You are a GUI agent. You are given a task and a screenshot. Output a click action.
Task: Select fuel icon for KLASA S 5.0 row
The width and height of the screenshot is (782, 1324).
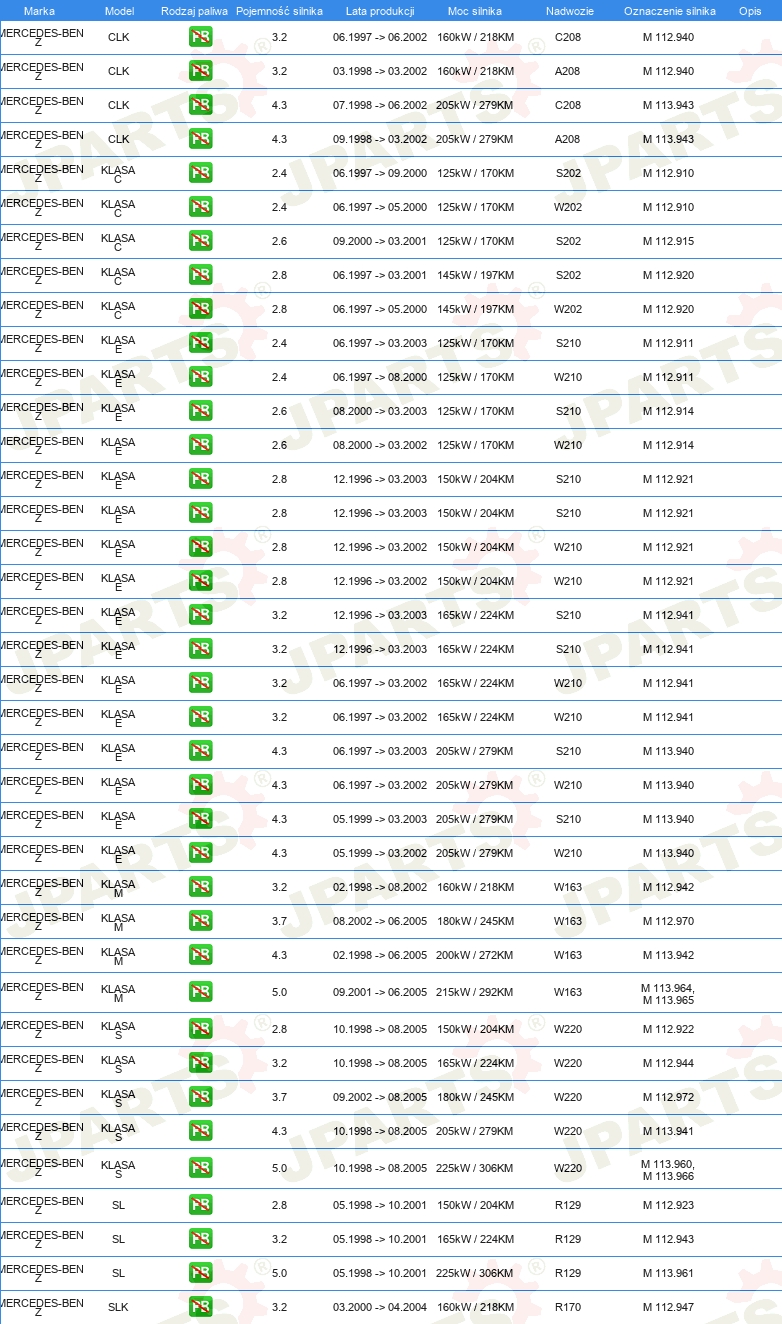201,1168
